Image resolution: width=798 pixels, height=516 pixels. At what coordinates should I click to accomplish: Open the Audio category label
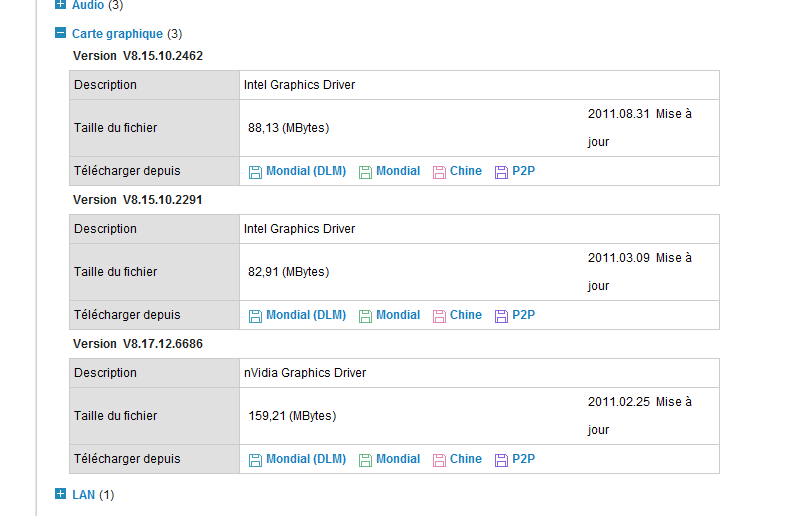tap(88, 6)
